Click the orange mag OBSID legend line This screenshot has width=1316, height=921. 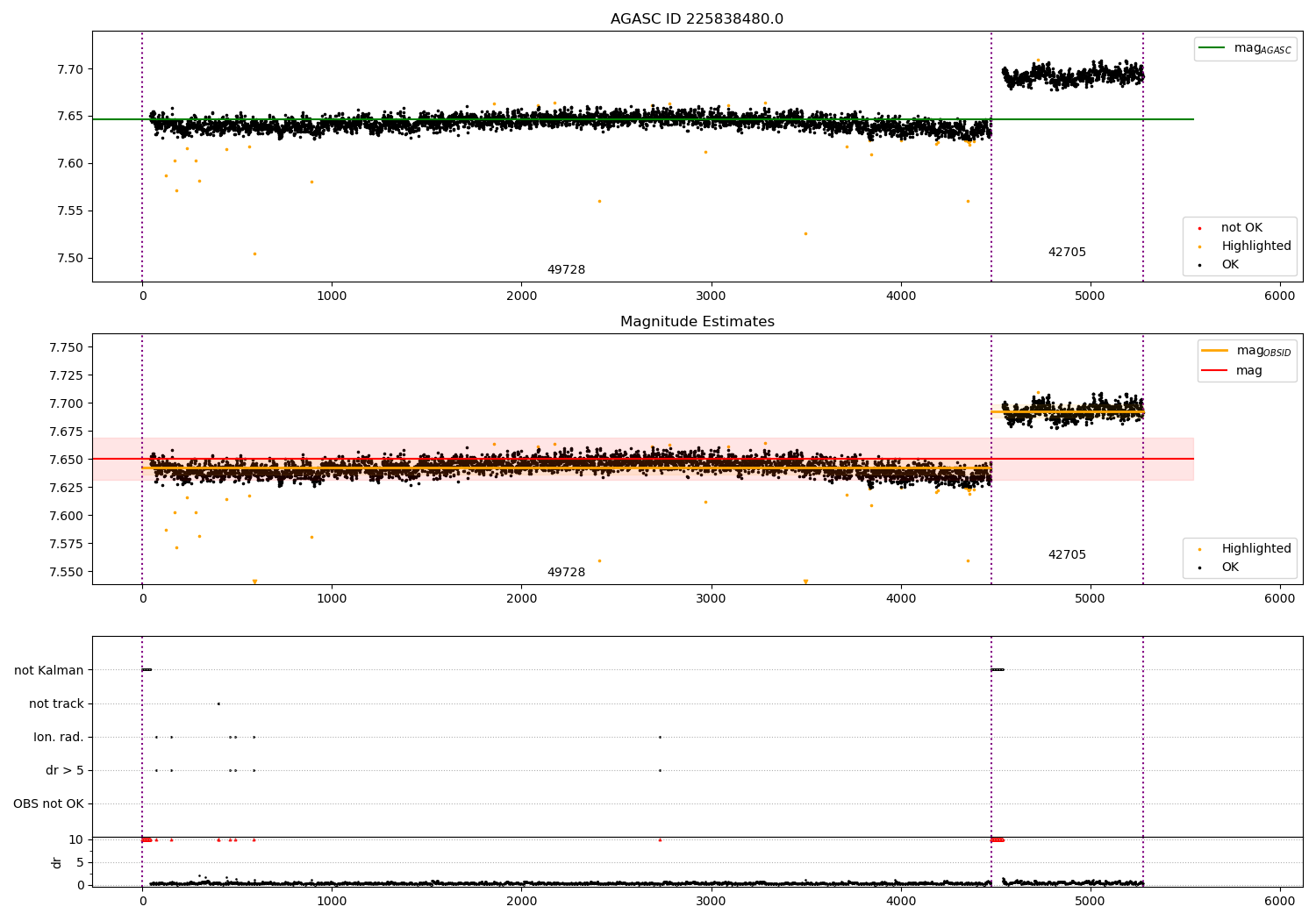(x=1215, y=351)
